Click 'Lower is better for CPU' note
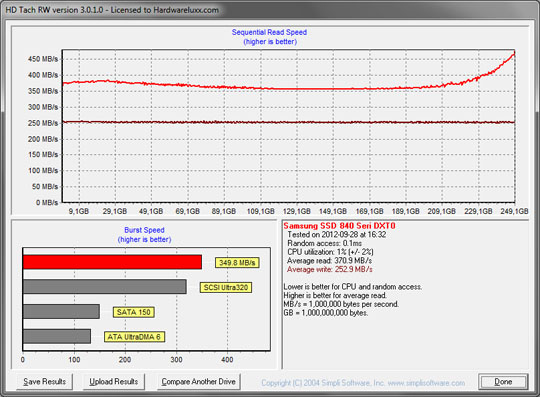 click(353, 286)
